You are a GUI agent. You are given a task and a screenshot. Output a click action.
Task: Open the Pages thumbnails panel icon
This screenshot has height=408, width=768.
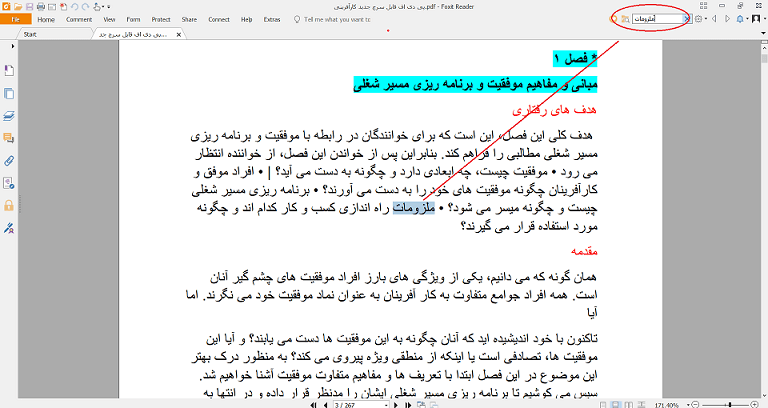click(x=9, y=94)
